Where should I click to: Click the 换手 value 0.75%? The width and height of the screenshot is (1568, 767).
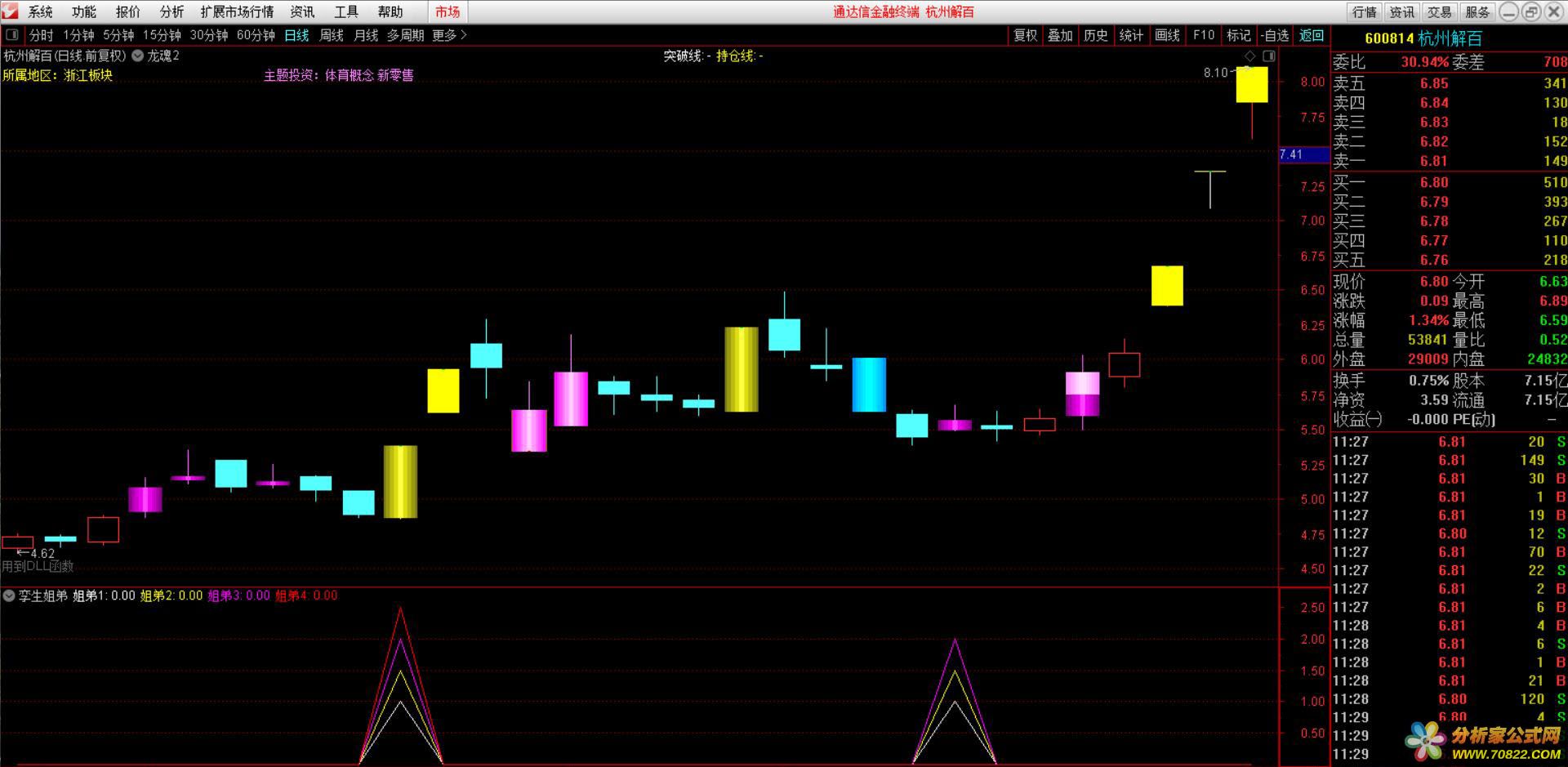(1428, 381)
